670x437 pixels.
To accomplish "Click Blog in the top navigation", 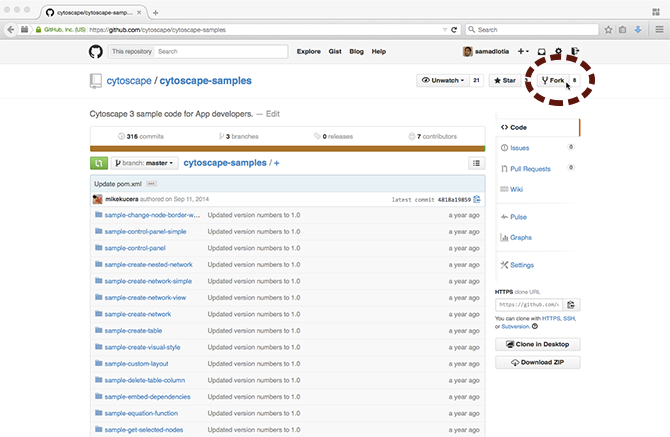I will (x=356, y=51).
